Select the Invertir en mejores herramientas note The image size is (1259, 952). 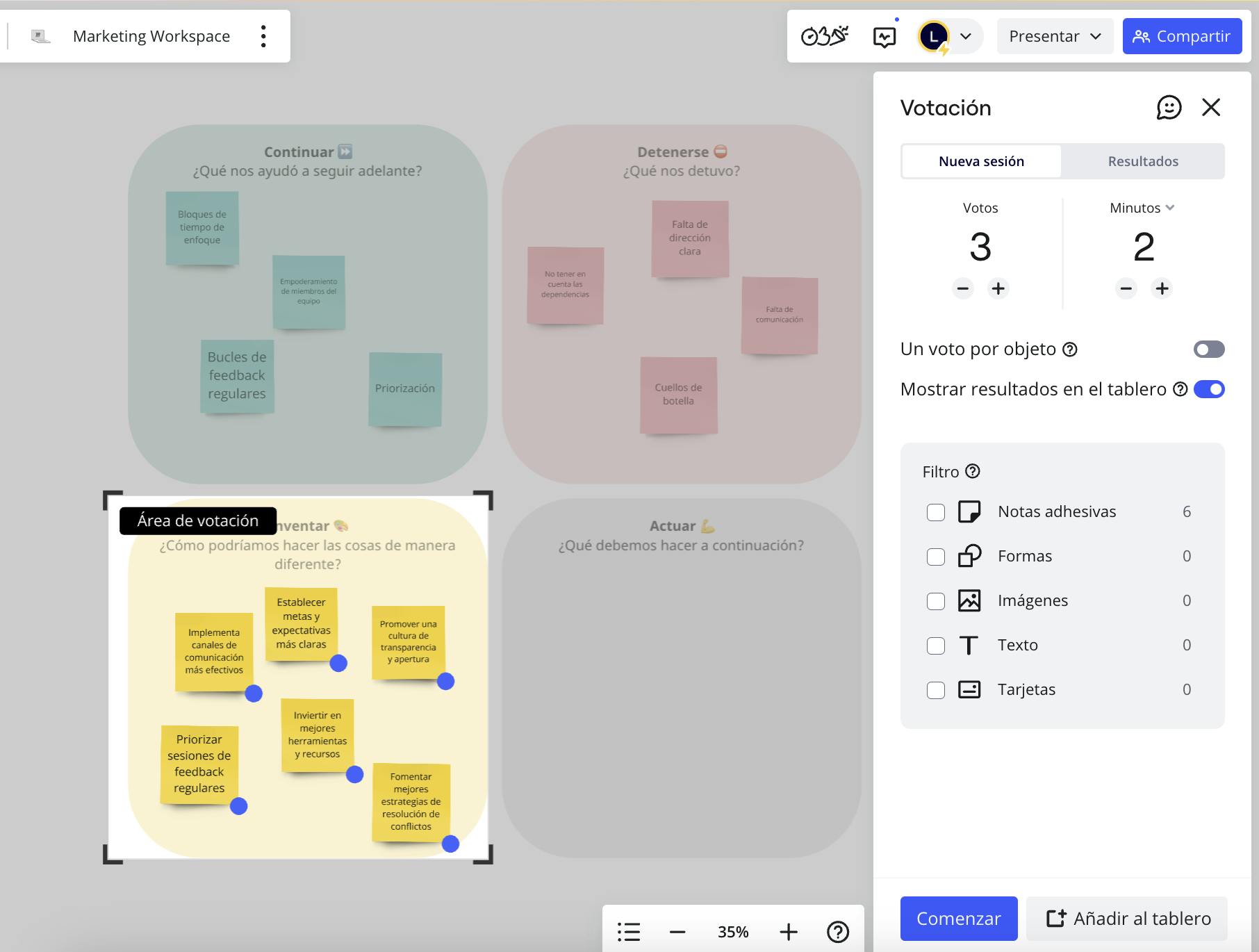tap(317, 735)
